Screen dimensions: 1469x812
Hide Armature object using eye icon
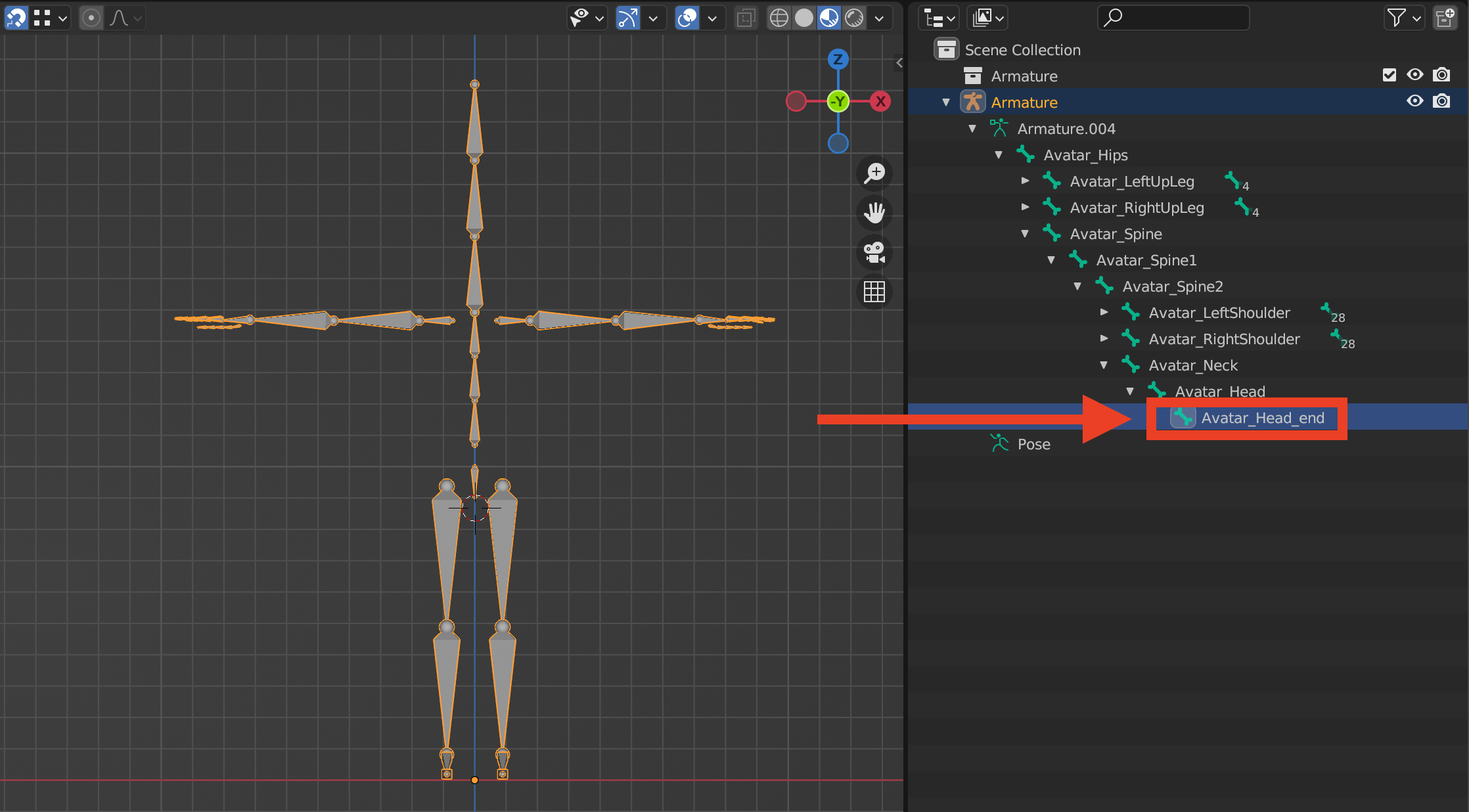(1415, 101)
